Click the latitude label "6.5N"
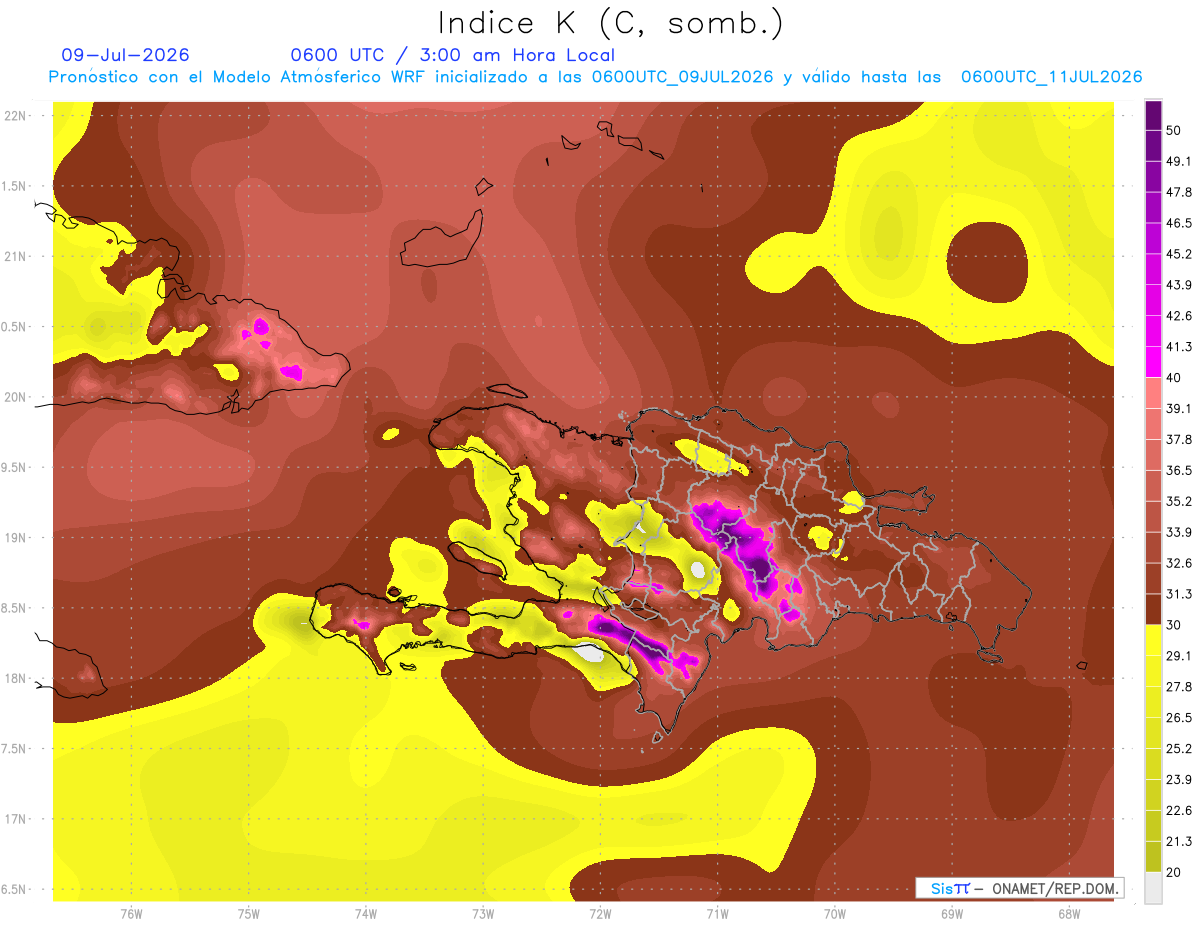 [x=15, y=890]
